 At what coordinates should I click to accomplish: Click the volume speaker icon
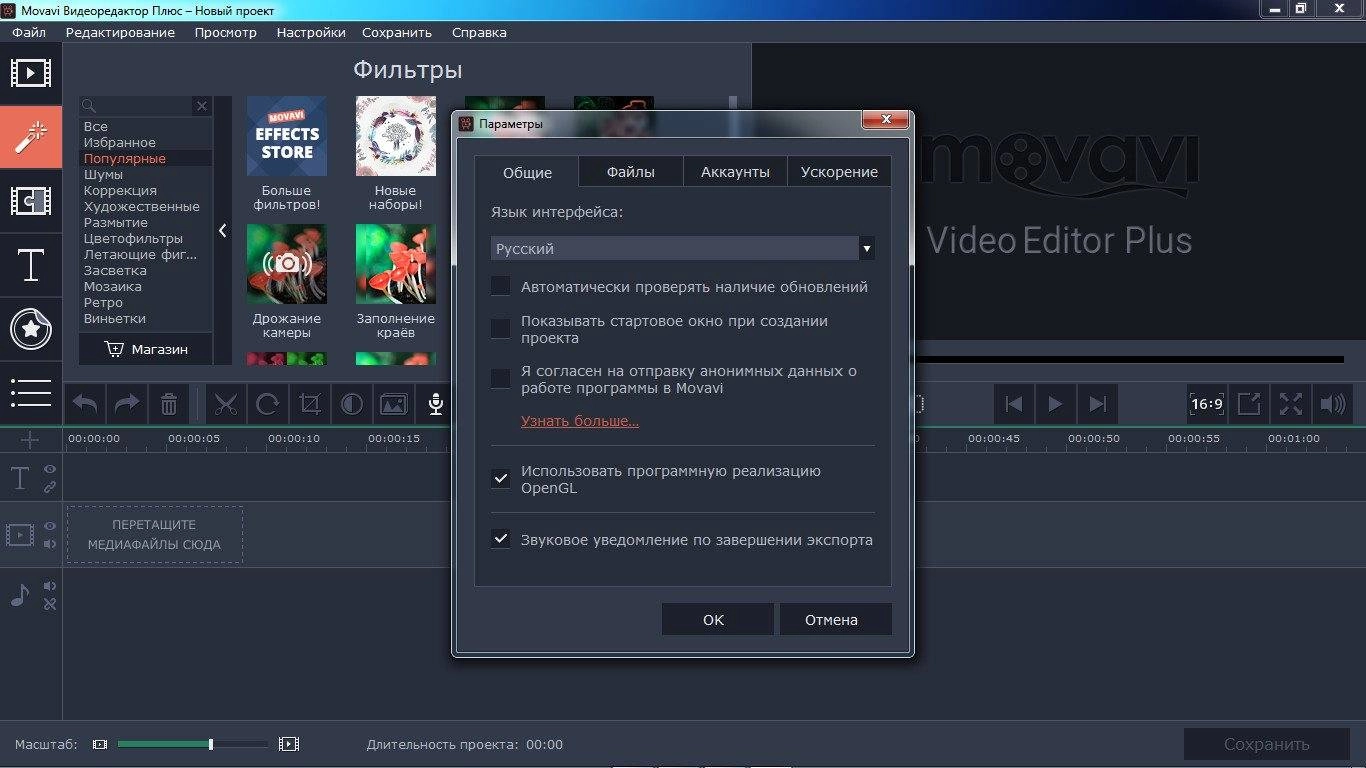pos(1333,404)
